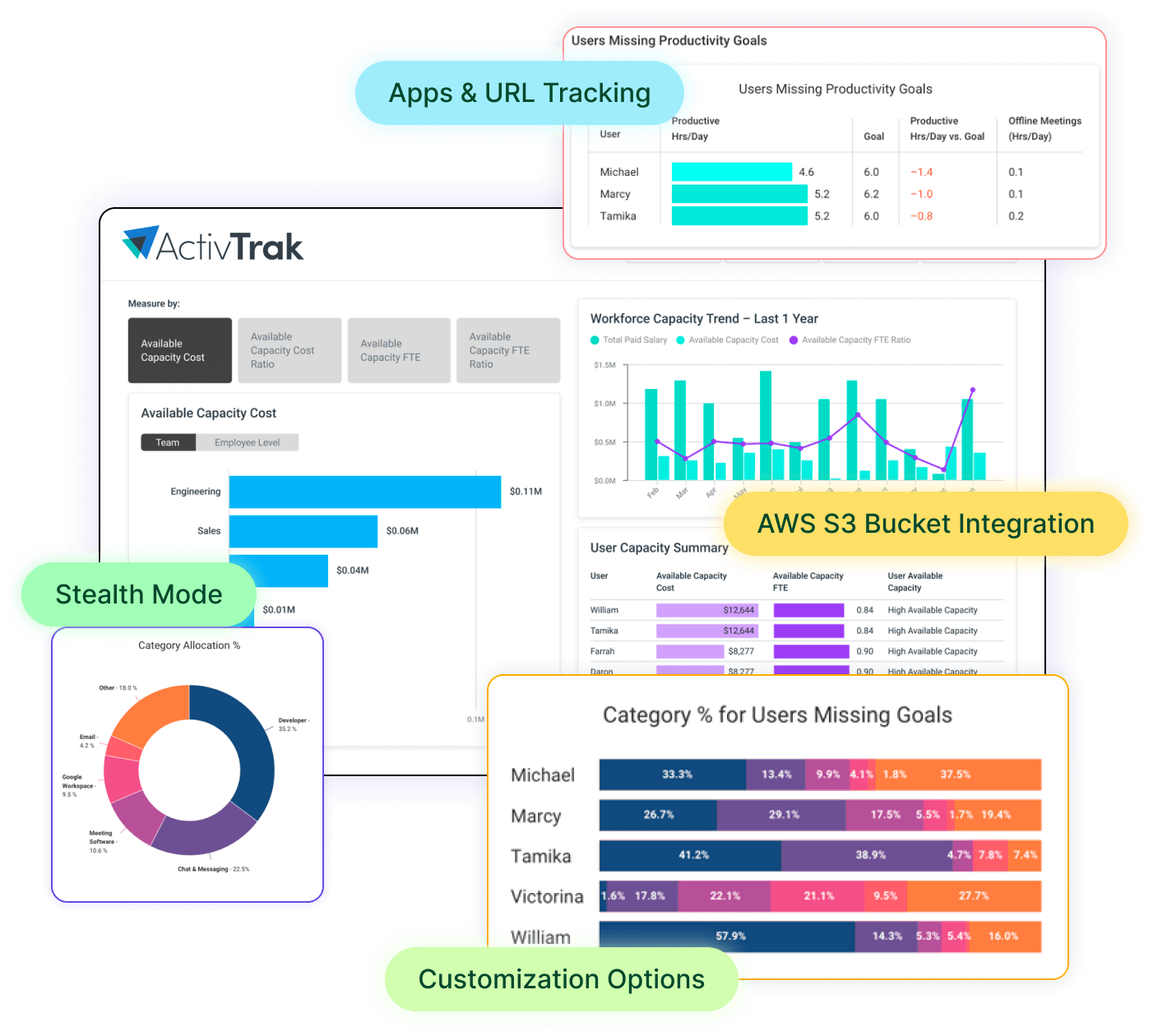Click Marcy's goal value 6.2
The height and width of the screenshot is (1036, 1153).
[x=872, y=194]
